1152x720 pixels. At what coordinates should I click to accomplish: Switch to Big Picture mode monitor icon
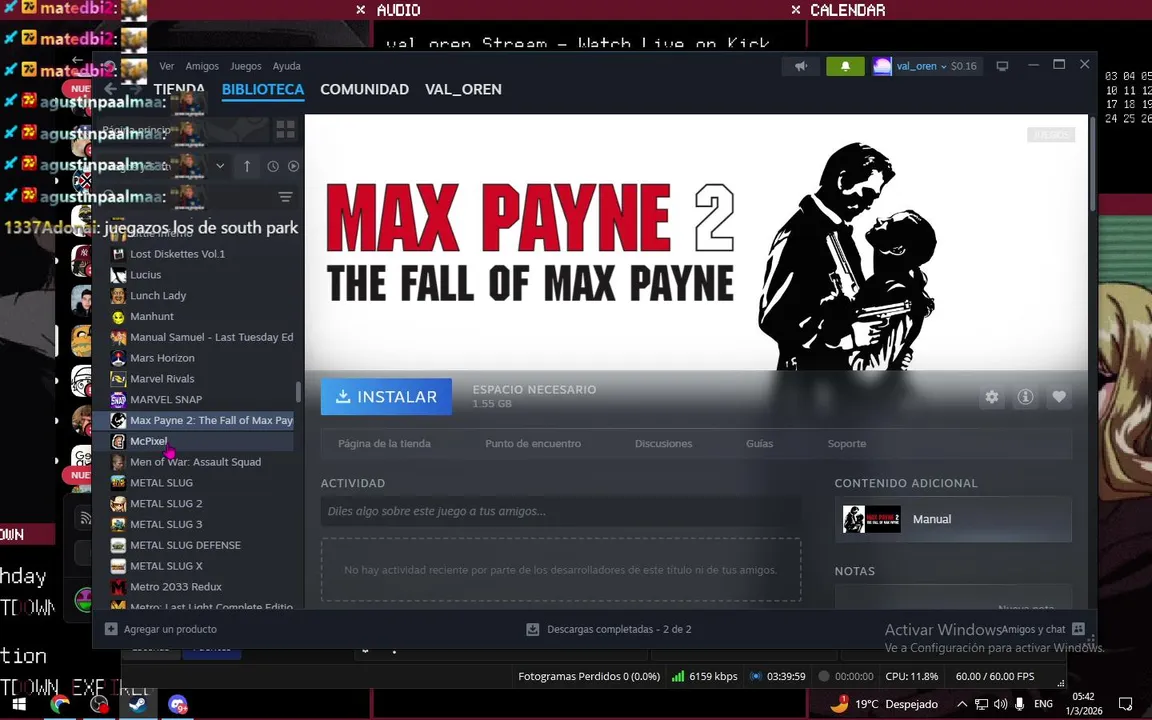click(1002, 66)
